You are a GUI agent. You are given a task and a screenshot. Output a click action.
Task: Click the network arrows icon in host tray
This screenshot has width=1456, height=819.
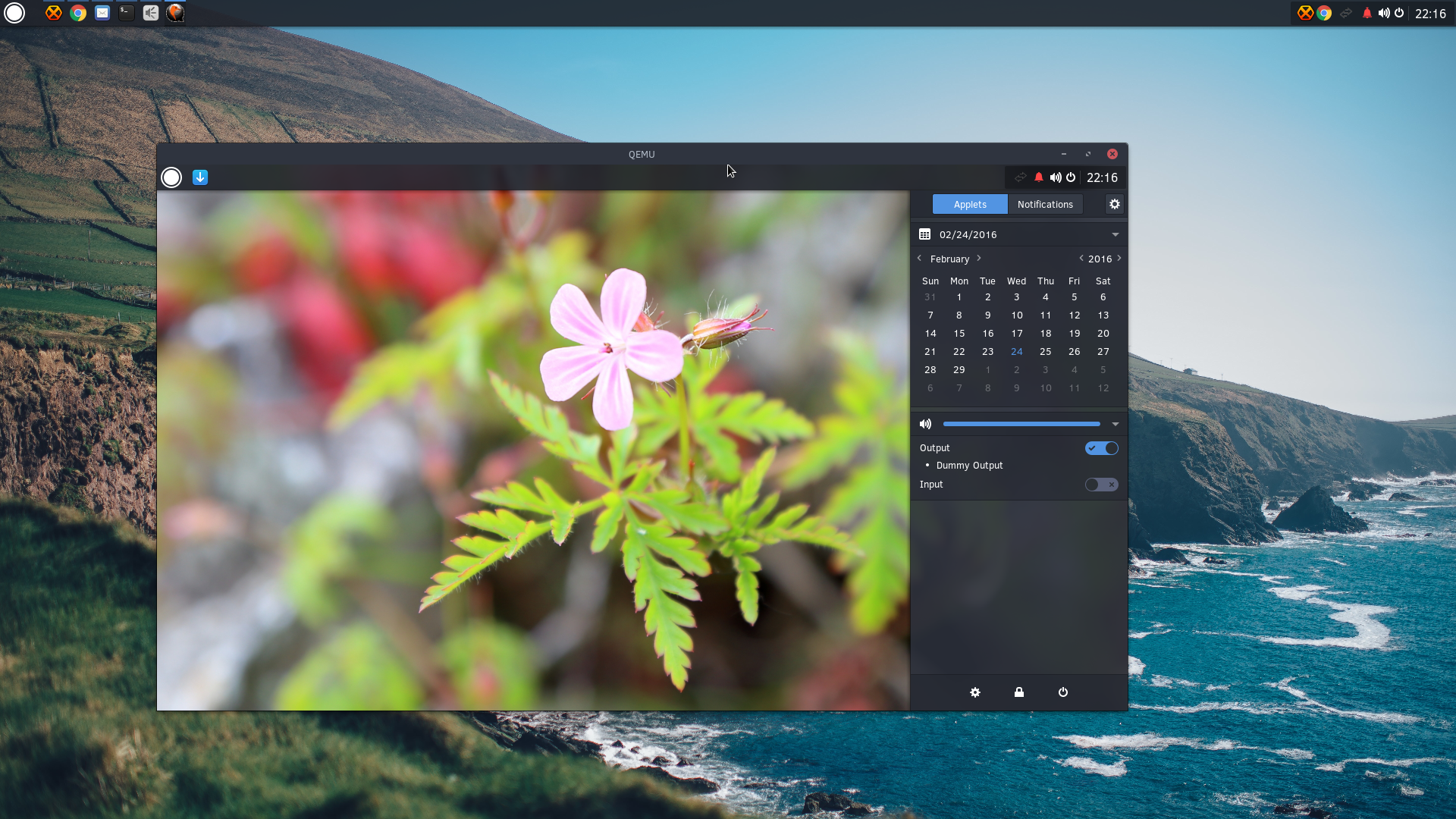coord(1346,13)
